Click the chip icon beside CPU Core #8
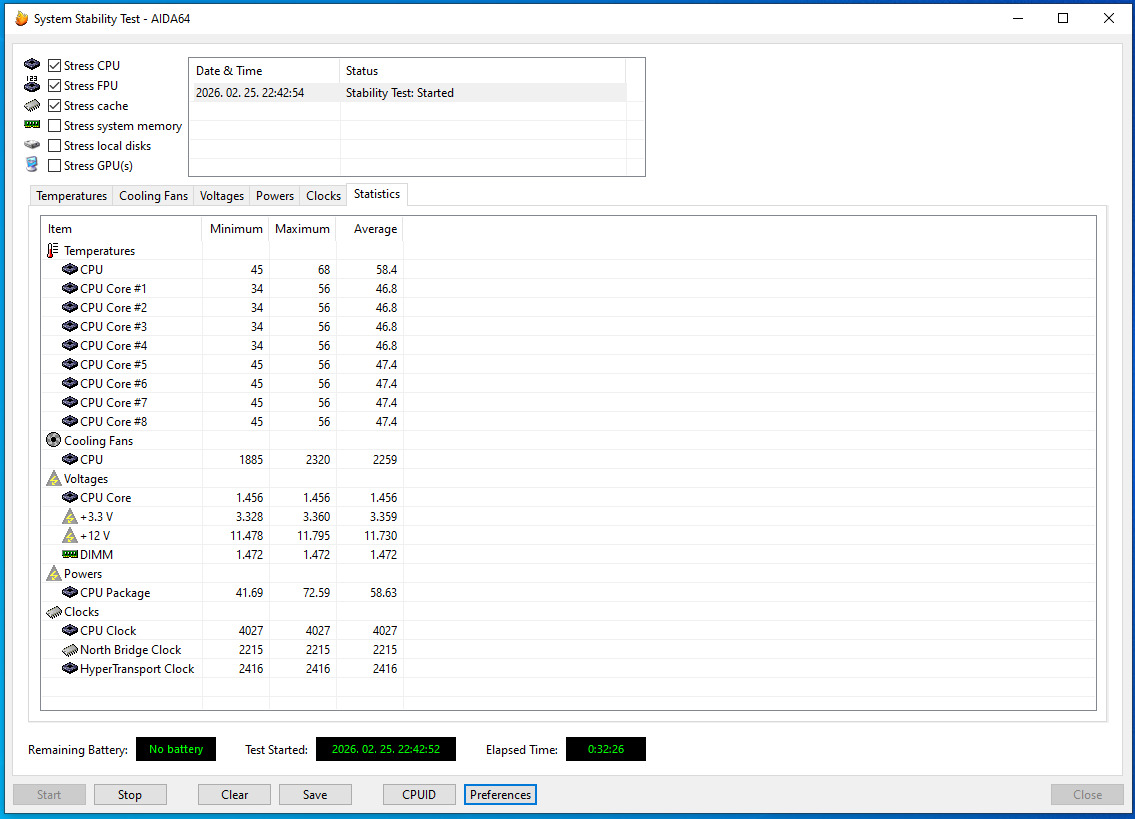Screen dimensions: 1135x819 click(69, 421)
